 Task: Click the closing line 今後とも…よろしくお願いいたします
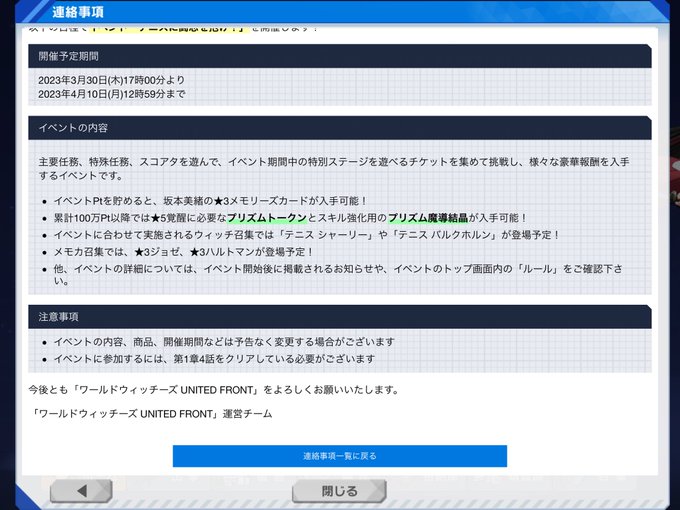pyautogui.click(x=213, y=390)
